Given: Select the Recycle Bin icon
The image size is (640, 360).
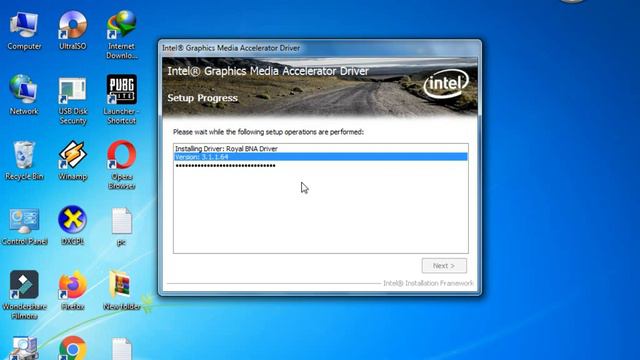Looking at the screenshot, I should (x=24, y=160).
